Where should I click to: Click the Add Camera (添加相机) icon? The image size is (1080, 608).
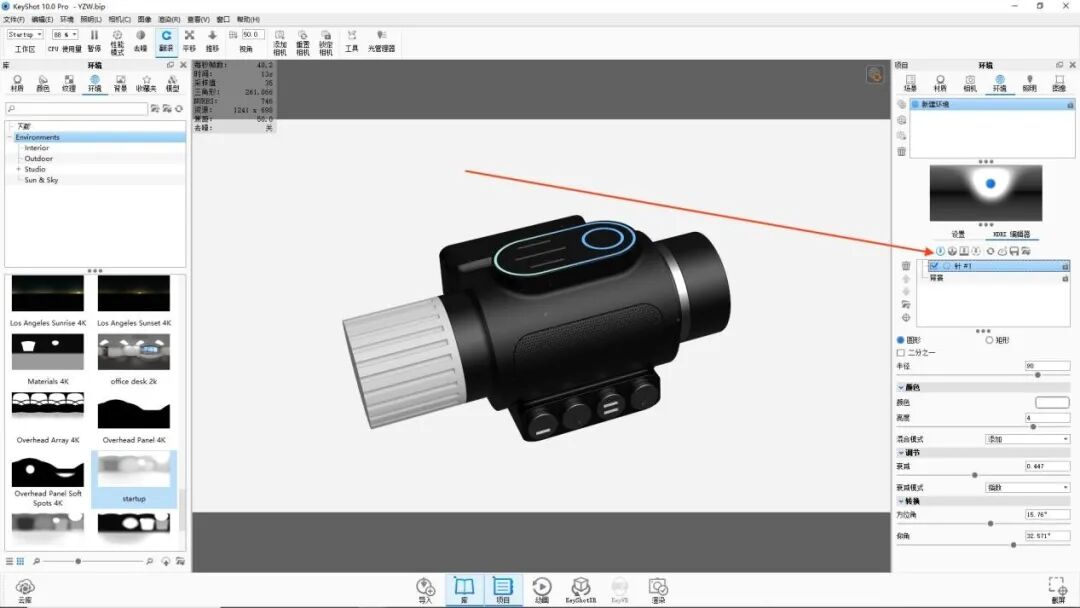coord(281,37)
